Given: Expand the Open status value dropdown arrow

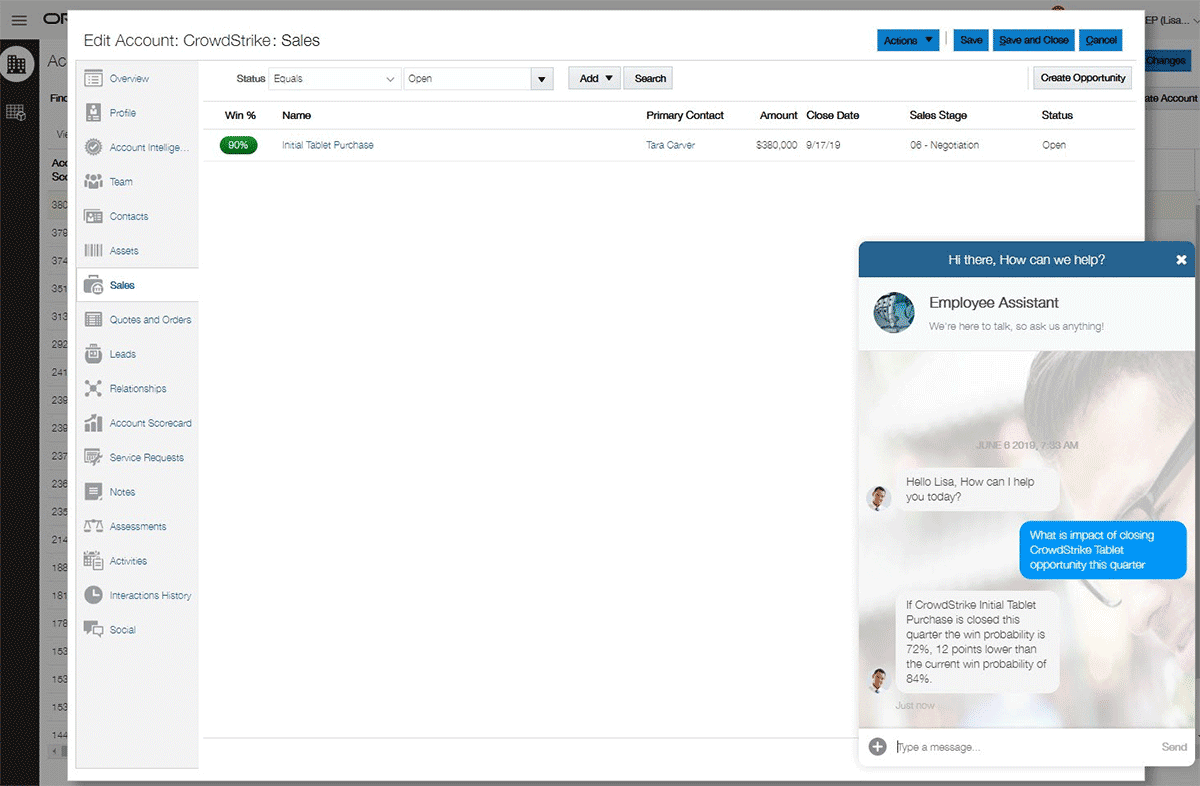Looking at the screenshot, I should (x=542, y=79).
